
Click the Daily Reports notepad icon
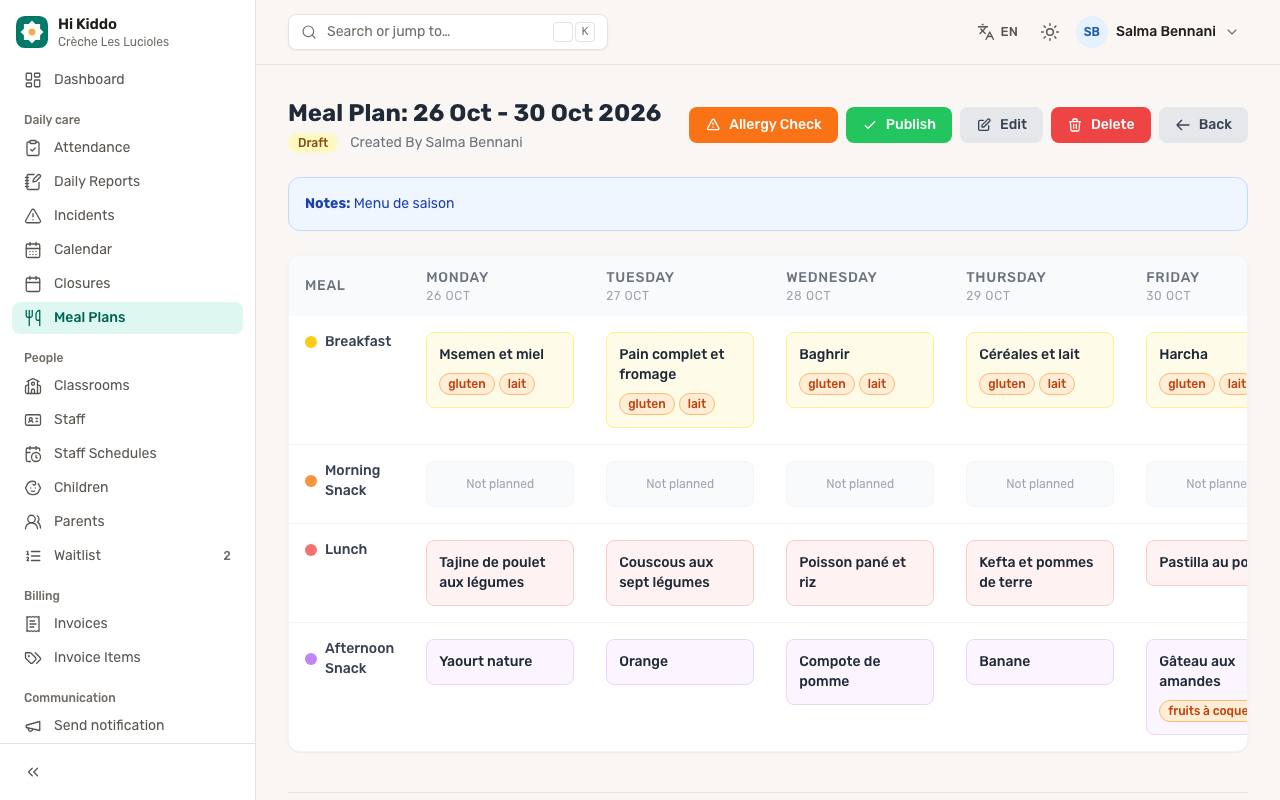coord(33,182)
